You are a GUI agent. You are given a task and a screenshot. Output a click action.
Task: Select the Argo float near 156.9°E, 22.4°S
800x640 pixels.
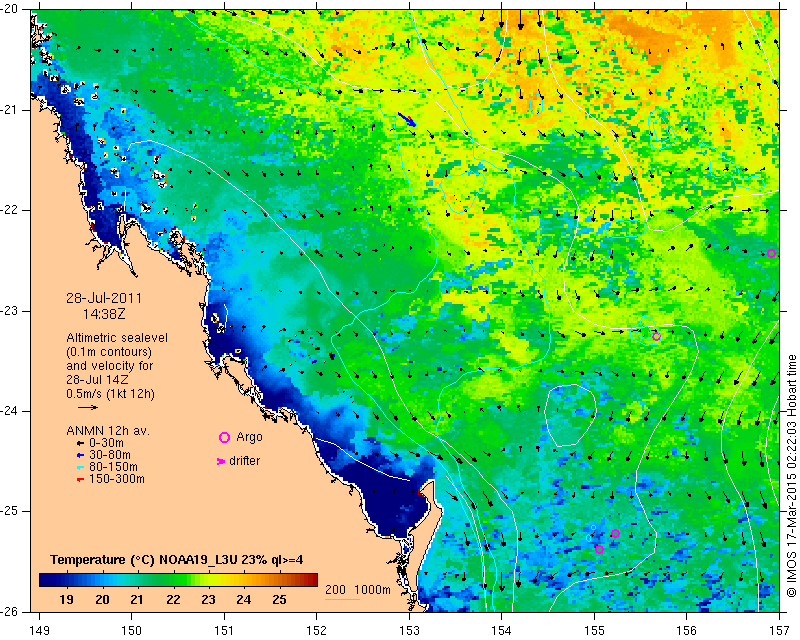(771, 254)
